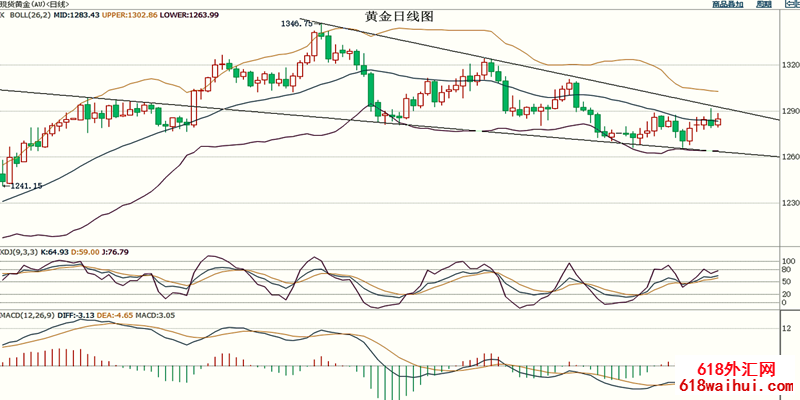Click the DIFF:-3.13 MACD value

[75, 316]
